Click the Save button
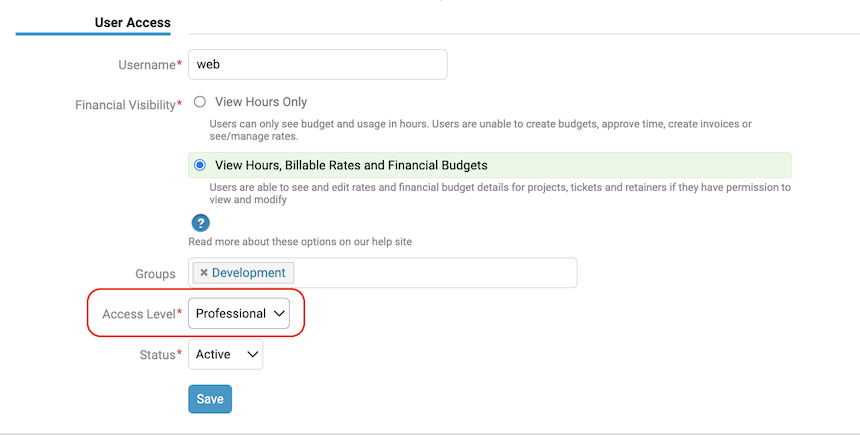 coord(210,399)
